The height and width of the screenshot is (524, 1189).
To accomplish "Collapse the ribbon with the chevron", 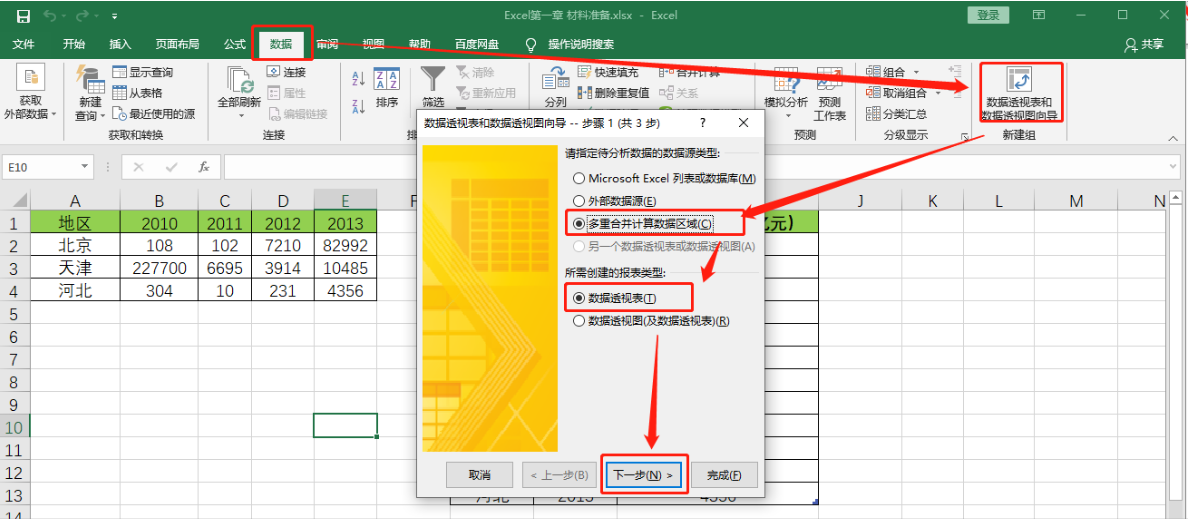I will pos(1174,137).
